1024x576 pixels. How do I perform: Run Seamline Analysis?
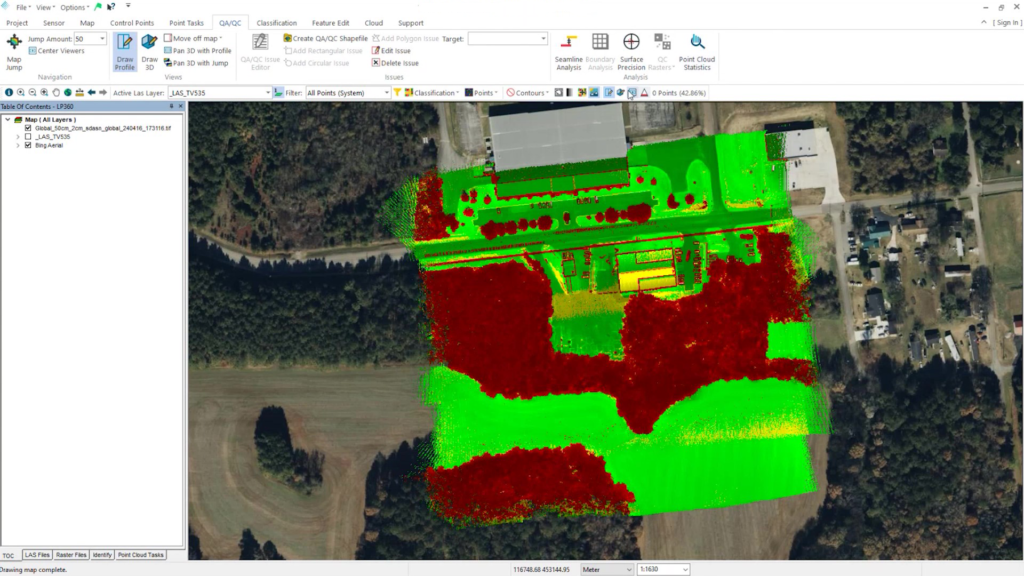coord(568,50)
